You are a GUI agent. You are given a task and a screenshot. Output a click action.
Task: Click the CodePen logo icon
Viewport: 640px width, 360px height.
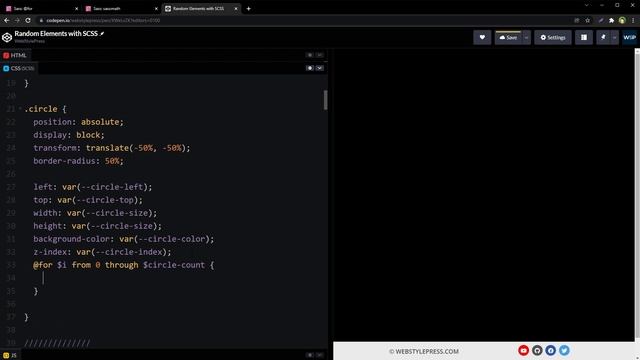click(x=7, y=37)
